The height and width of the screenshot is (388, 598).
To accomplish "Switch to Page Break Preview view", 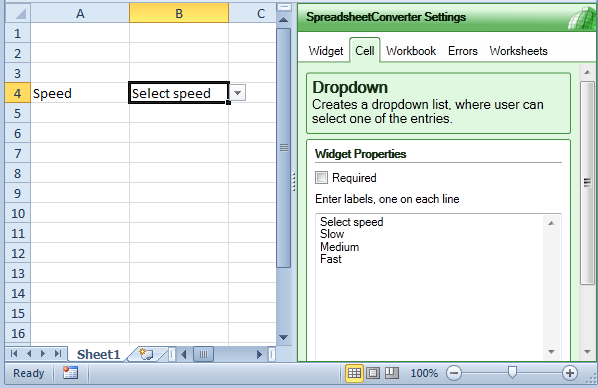I will pos(392,373).
